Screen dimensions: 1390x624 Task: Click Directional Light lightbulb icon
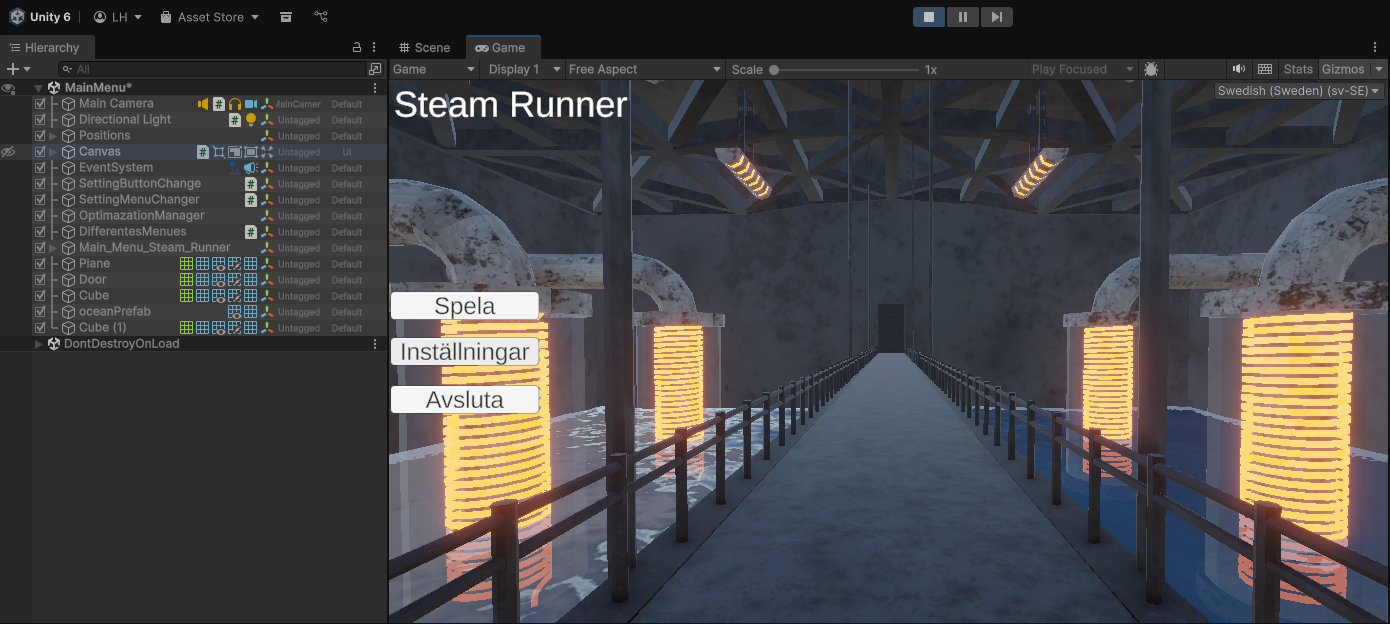coord(251,120)
